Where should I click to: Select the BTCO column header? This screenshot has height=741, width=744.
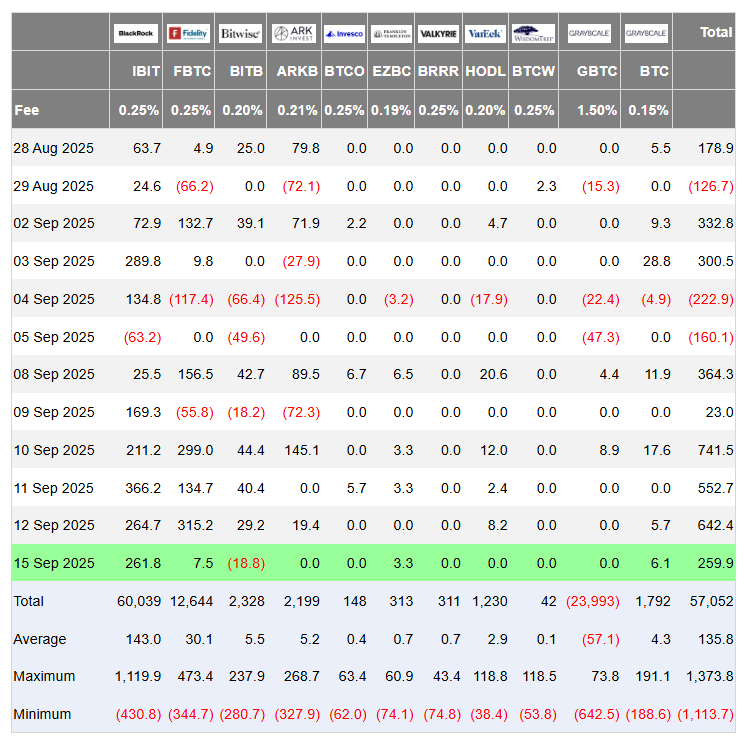point(344,71)
